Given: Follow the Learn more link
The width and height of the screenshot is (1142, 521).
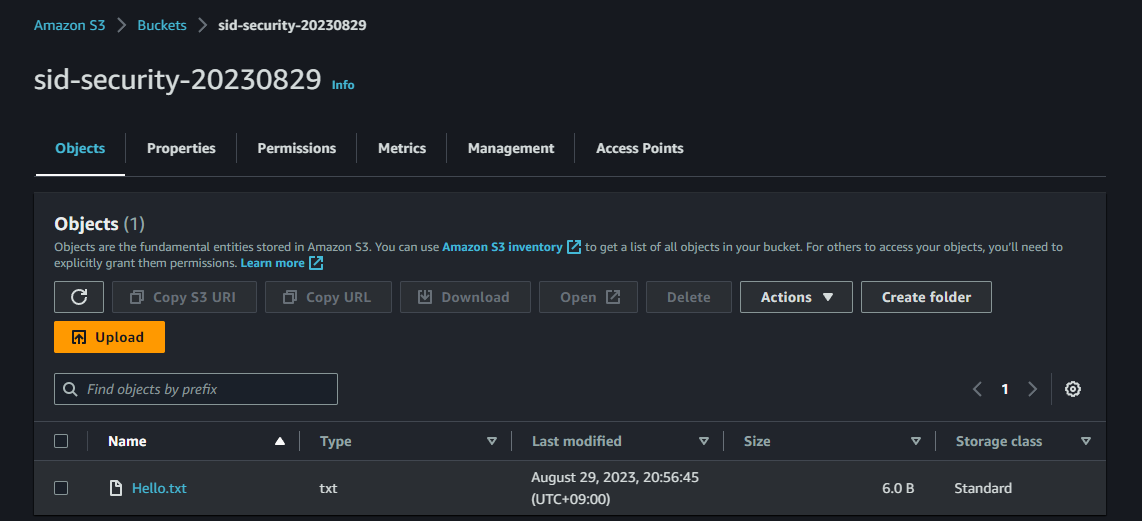Looking at the screenshot, I should click(x=272, y=263).
